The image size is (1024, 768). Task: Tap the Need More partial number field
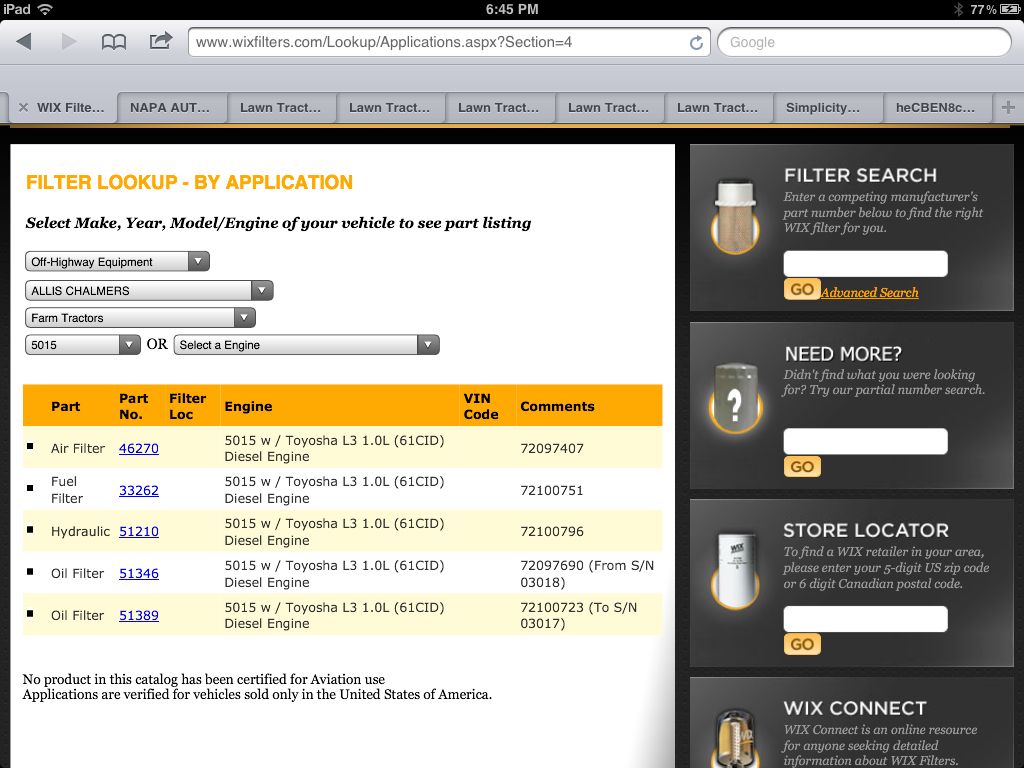pos(865,441)
